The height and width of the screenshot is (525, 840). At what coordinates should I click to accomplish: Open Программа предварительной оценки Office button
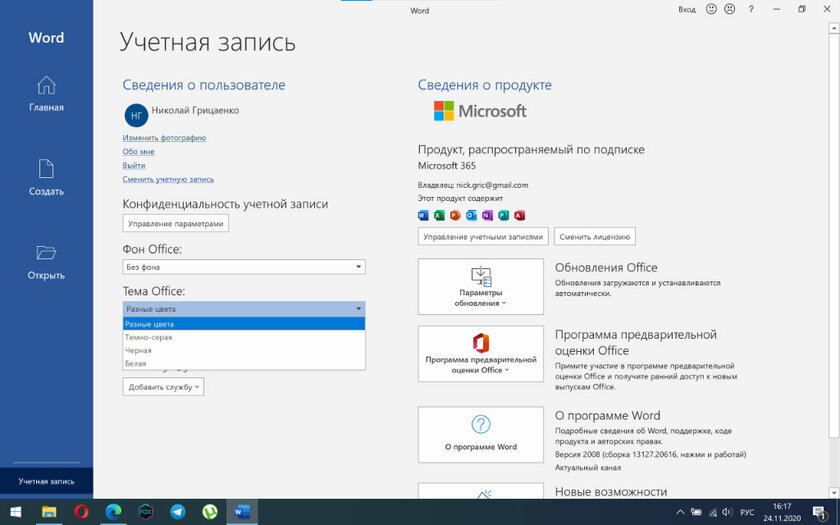tap(481, 354)
